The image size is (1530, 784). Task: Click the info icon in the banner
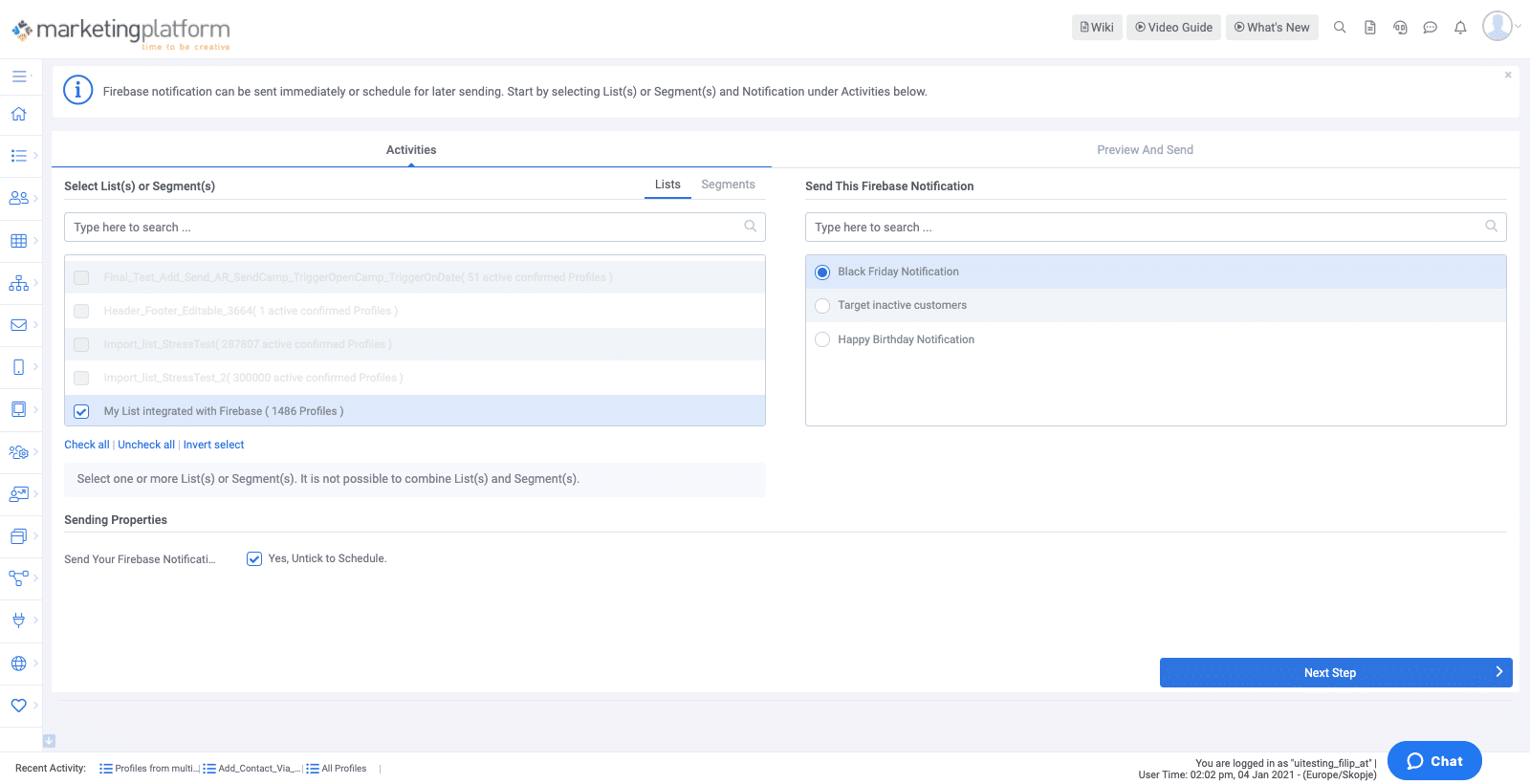click(x=77, y=90)
